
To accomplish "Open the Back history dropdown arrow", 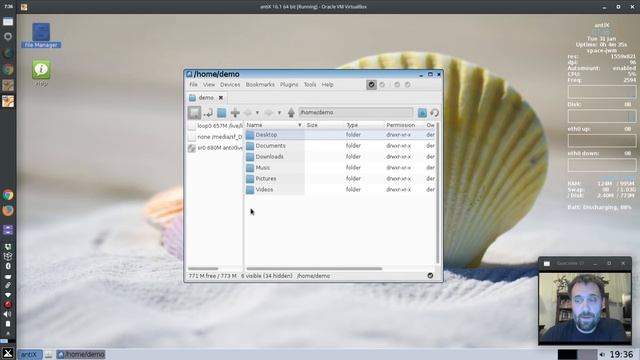I will 257,113.
